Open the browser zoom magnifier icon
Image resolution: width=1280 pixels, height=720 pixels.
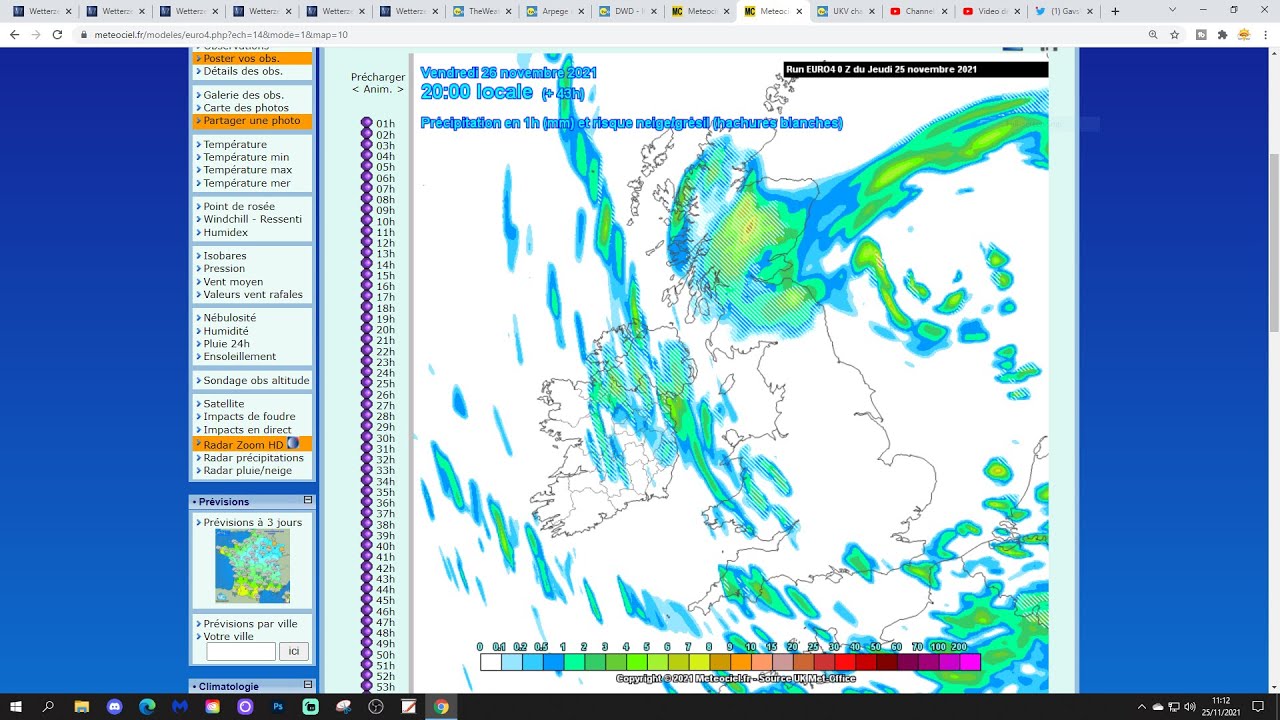coord(1153,34)
